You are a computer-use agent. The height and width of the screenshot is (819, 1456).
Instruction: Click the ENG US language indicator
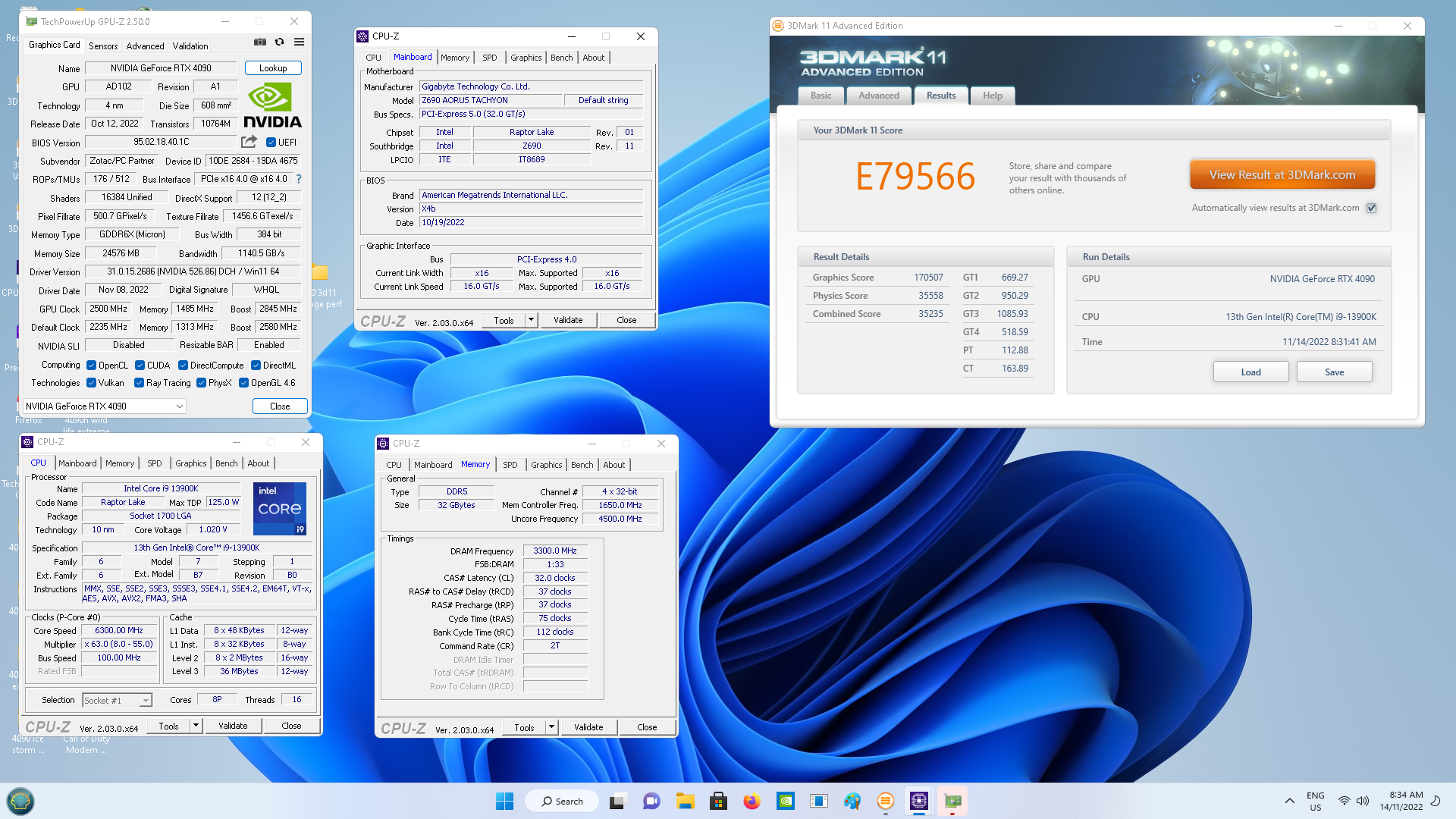click(x=1315, y=802)
